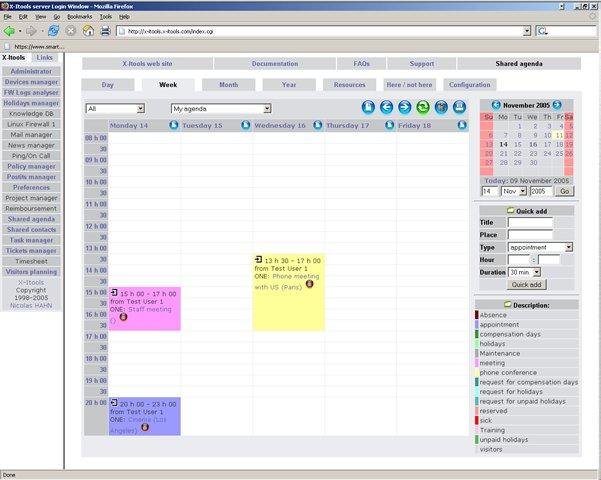The height and width of the screenshot is (480, 601).
Task: Click the green refresh agenda icon
Action: (x=423, y=107)
